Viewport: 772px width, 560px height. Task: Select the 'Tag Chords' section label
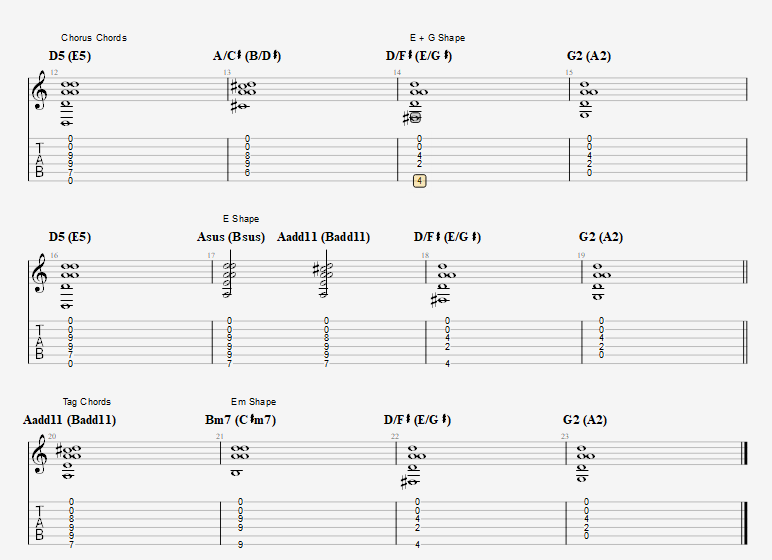87,402
